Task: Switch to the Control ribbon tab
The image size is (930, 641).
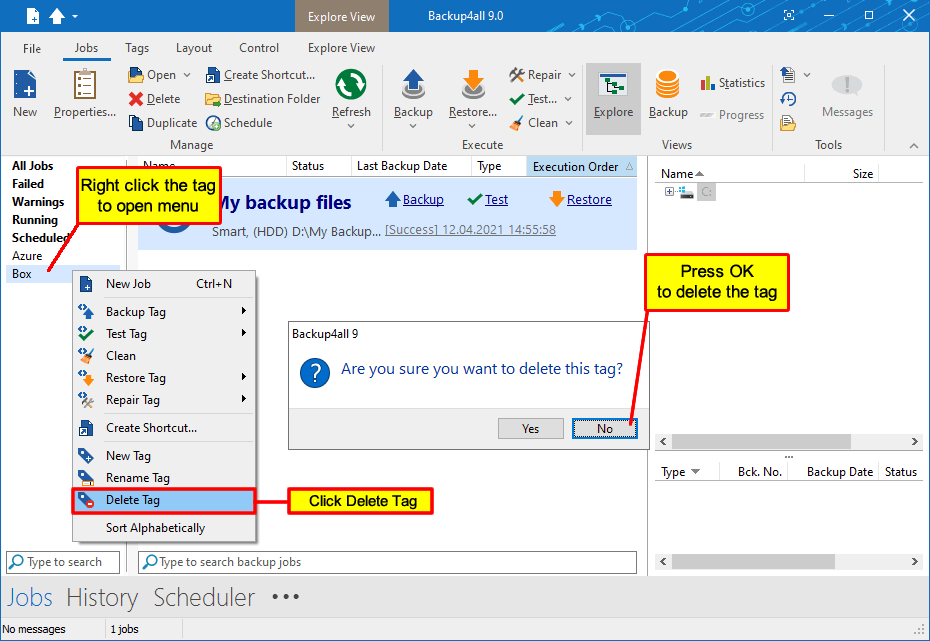Action: [x=259, y=48]
